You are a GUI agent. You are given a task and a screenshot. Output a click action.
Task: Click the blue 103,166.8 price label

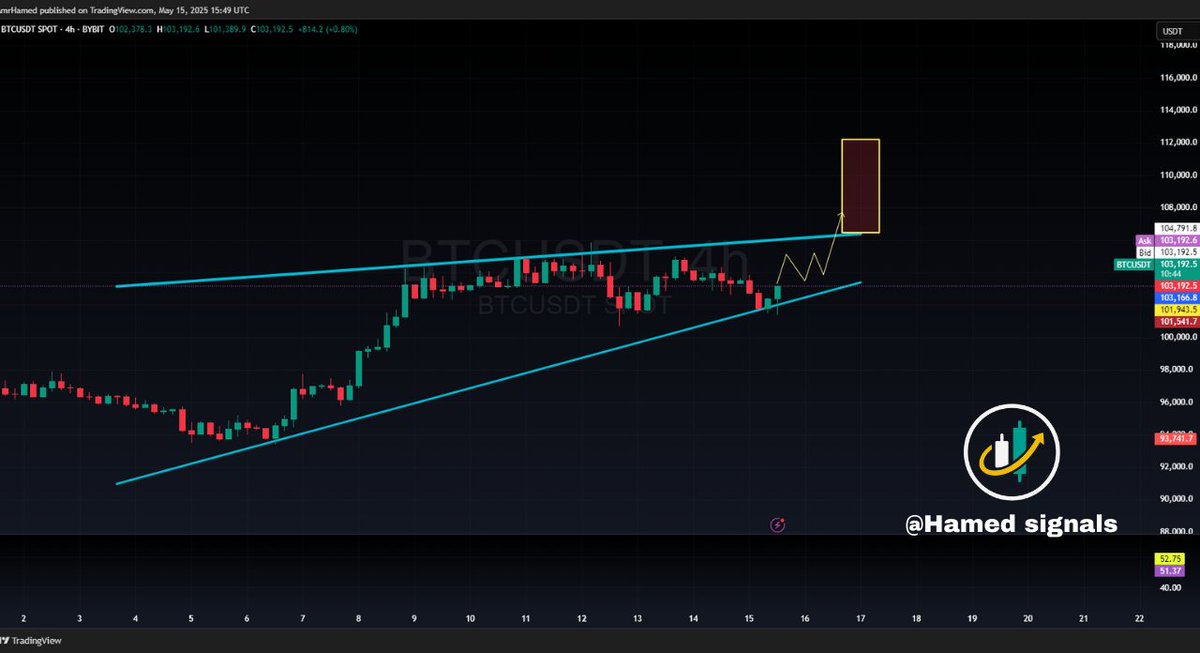(1176, 298)
